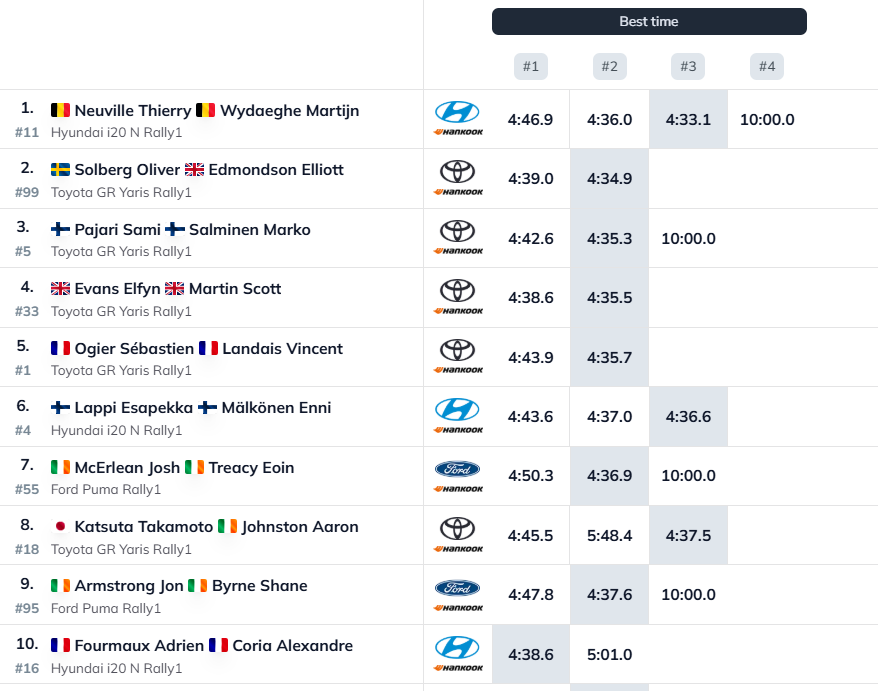Select the #3 run column header
The image size is (878, 691).
(x=688, y=67)
